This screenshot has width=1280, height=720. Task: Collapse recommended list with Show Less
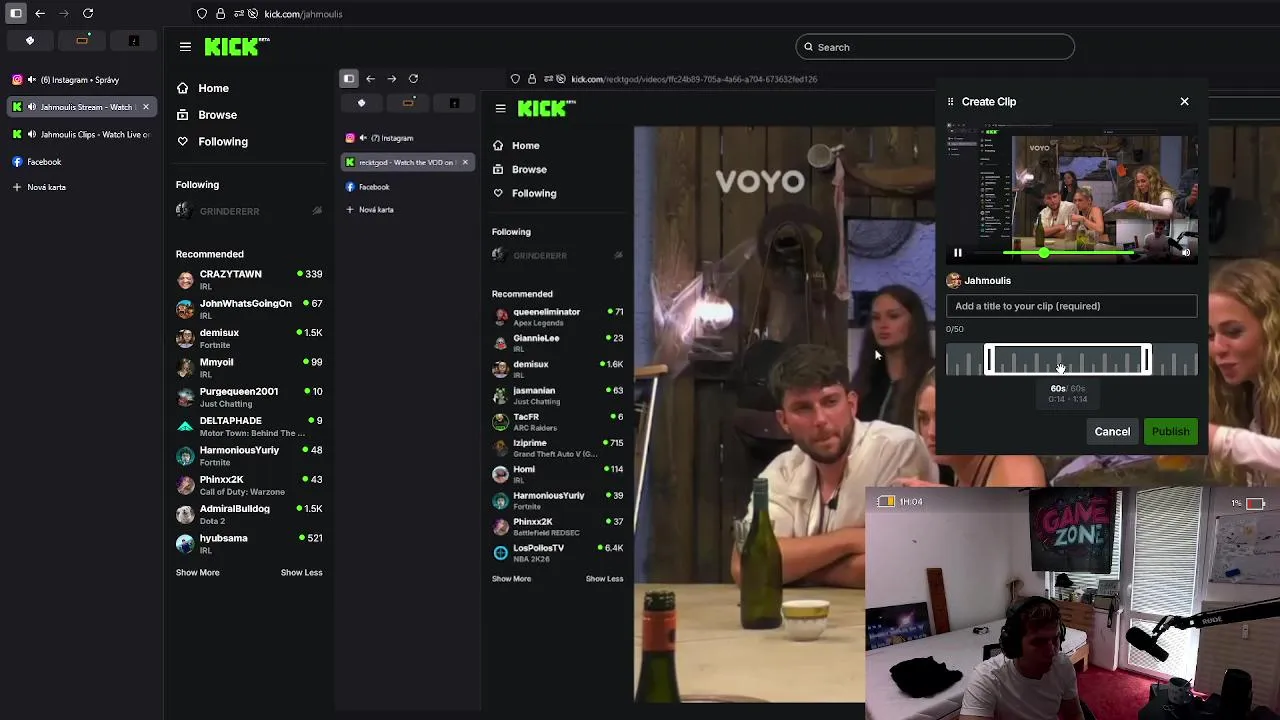[301, 573]
